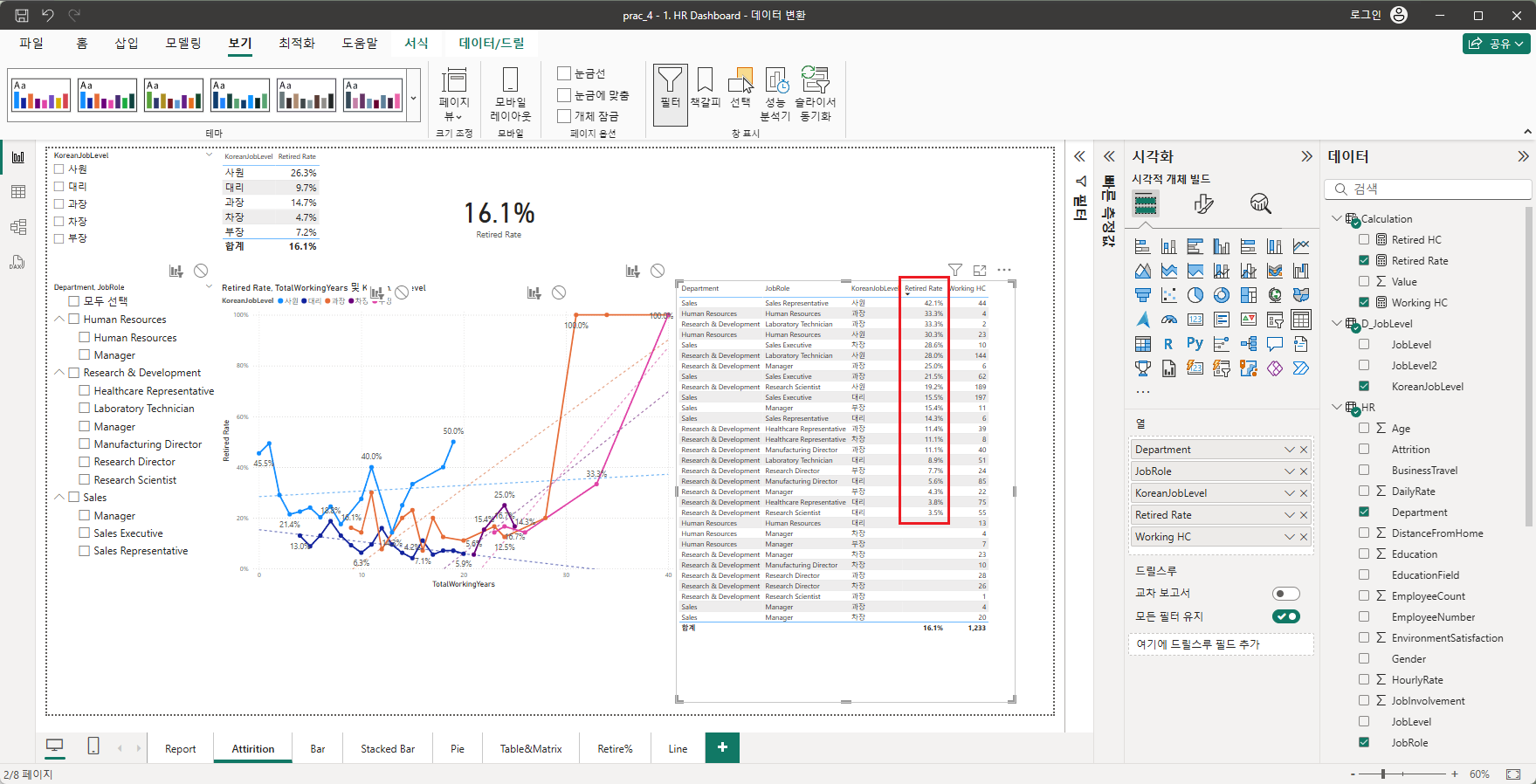Choose the Q&A speech bubble visual
1536x784 pixels.
1275,344
